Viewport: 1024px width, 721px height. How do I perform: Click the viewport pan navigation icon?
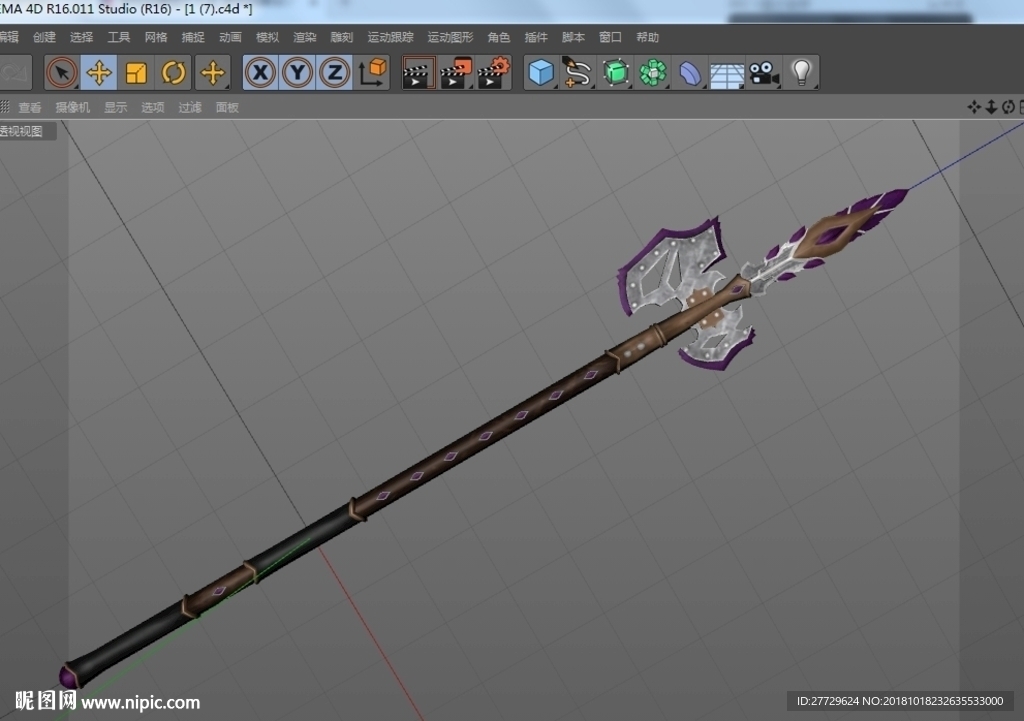974,107
